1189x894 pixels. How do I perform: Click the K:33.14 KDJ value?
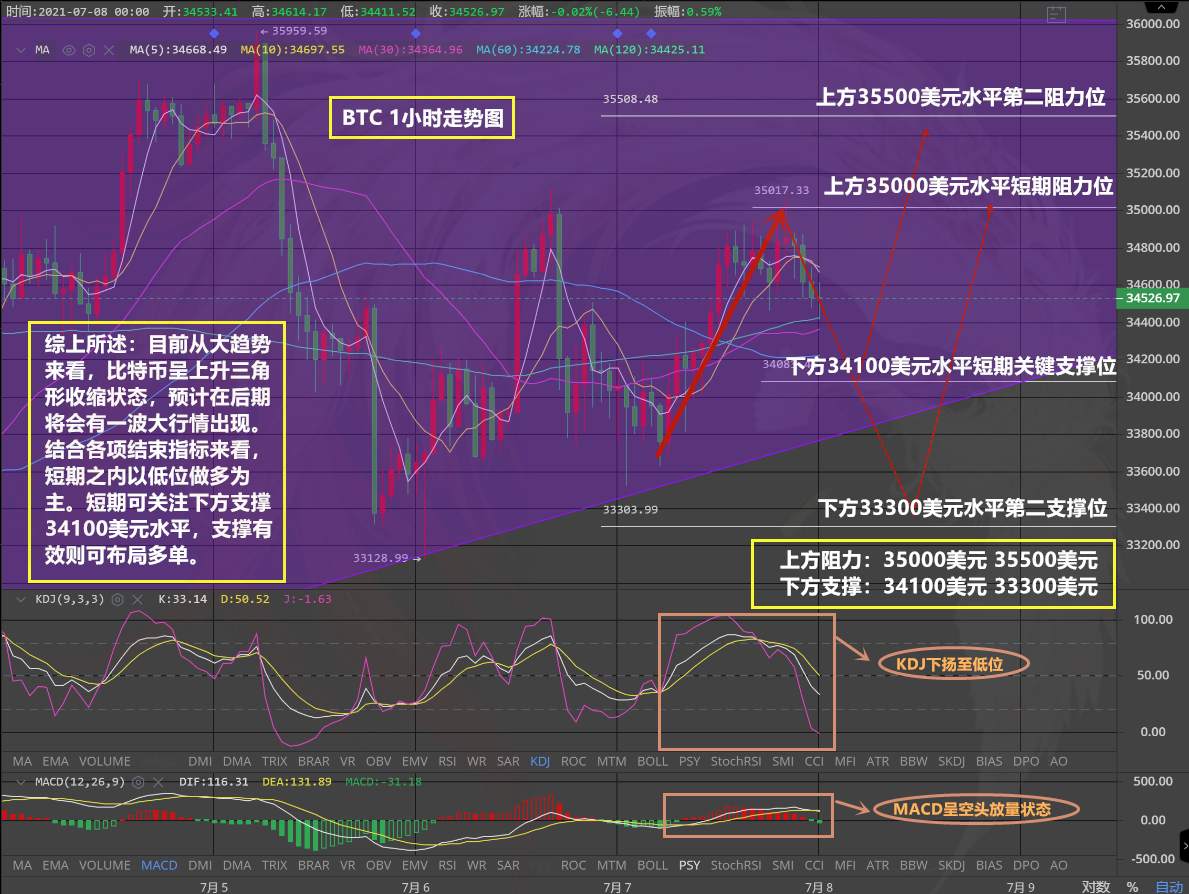tap(183, 599)
